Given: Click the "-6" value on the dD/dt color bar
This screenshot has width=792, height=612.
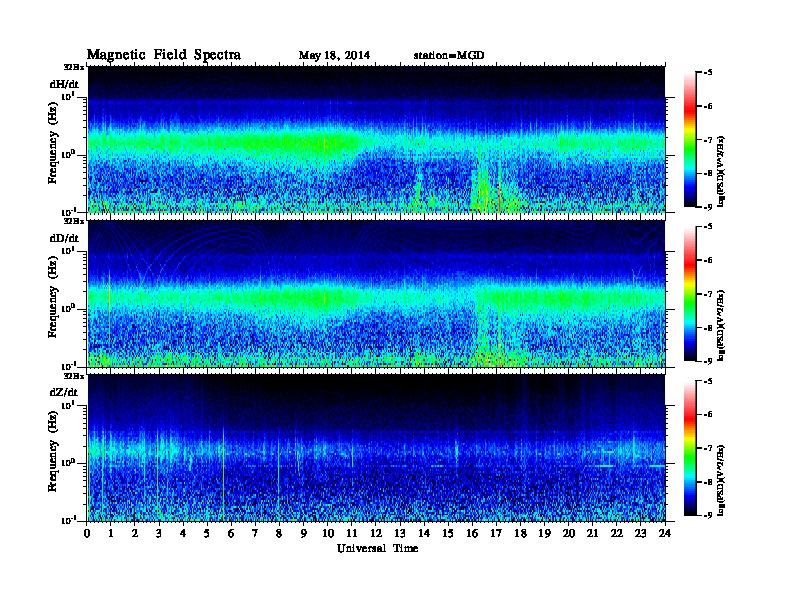Looking at the screenshot, I should pos(708,260).
